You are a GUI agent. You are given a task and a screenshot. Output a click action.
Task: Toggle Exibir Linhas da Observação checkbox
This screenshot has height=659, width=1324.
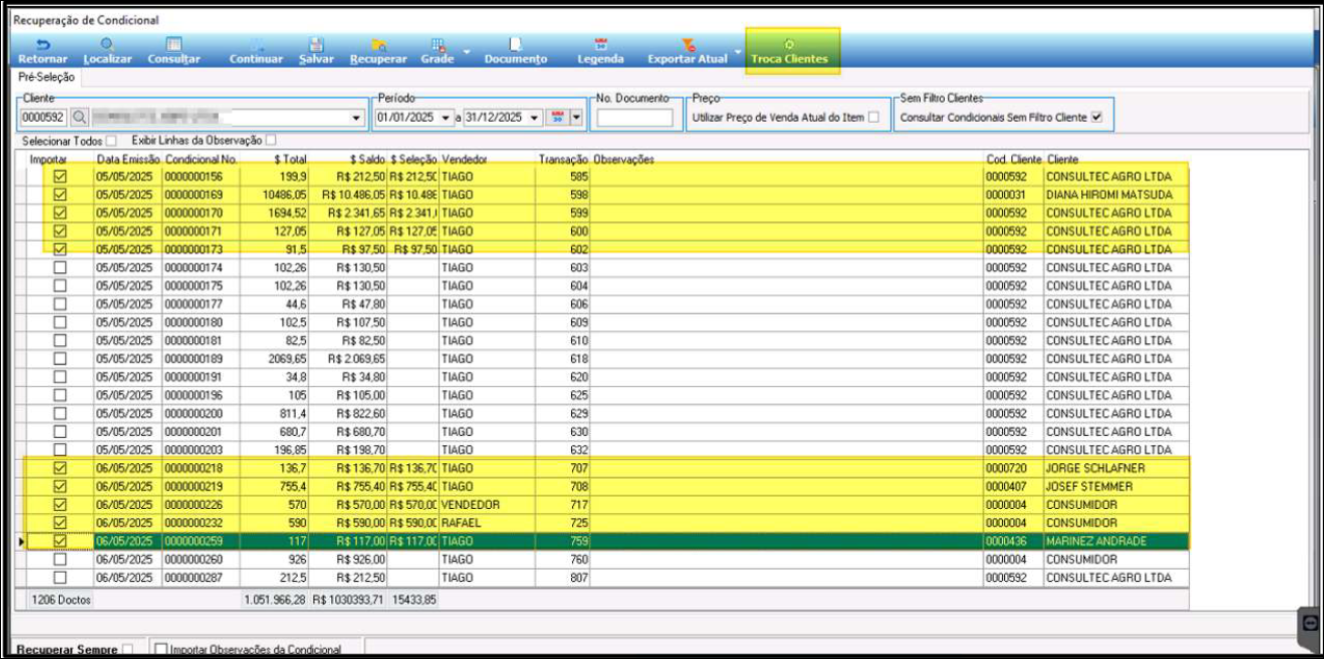271,141
